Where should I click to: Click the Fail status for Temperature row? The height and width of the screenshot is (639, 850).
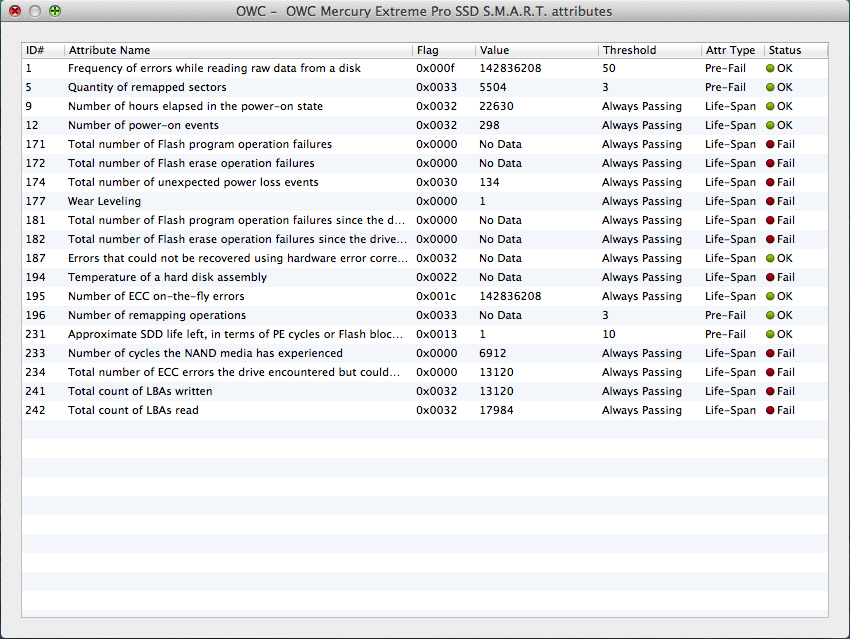(x=780, y=277)
